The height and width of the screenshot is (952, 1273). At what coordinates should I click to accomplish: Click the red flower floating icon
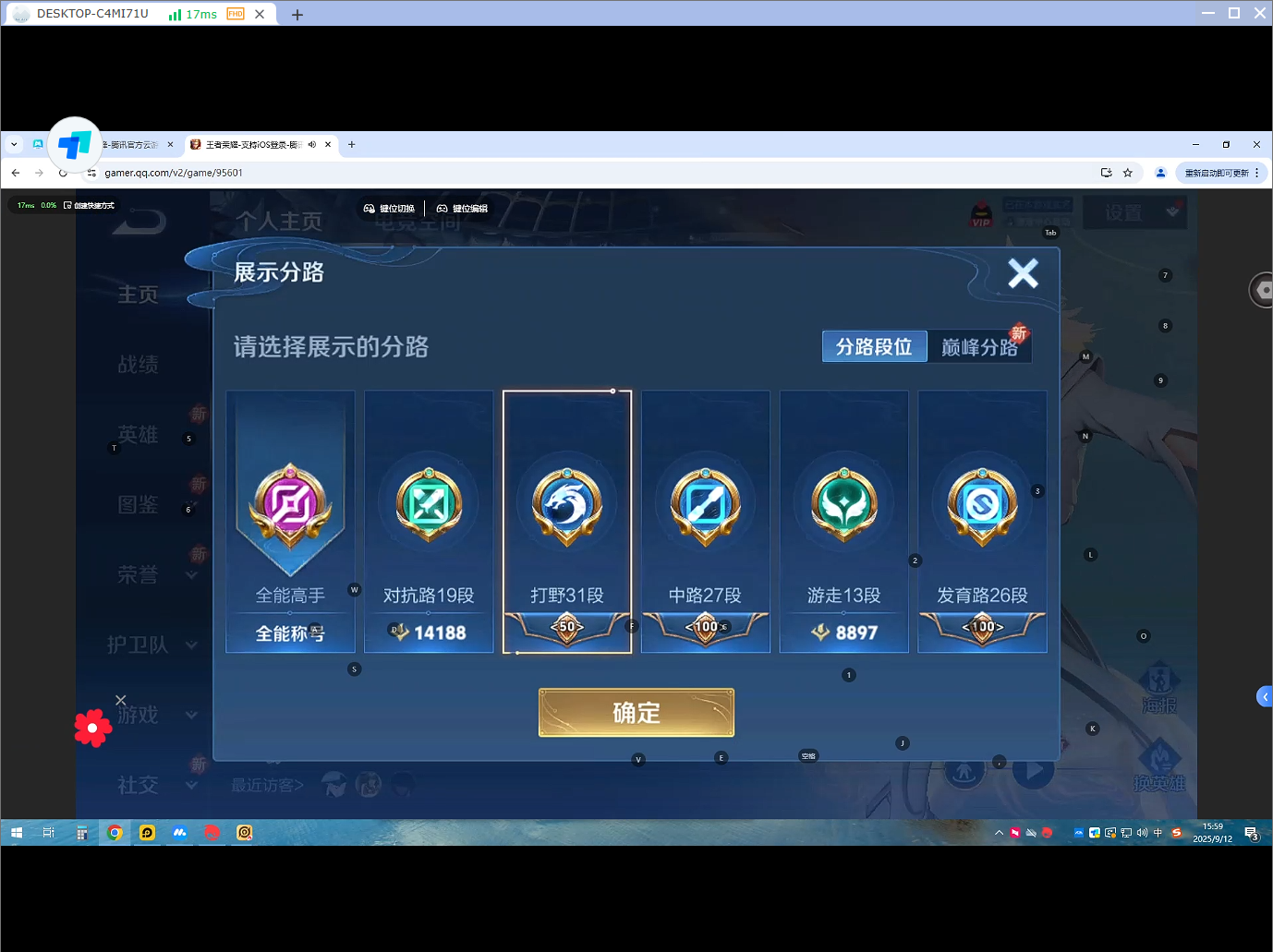click(93, 728)
